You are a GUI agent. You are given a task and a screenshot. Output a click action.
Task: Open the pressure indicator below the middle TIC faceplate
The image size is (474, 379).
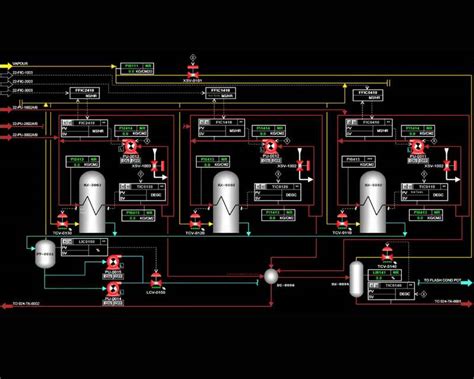point(278,215)
